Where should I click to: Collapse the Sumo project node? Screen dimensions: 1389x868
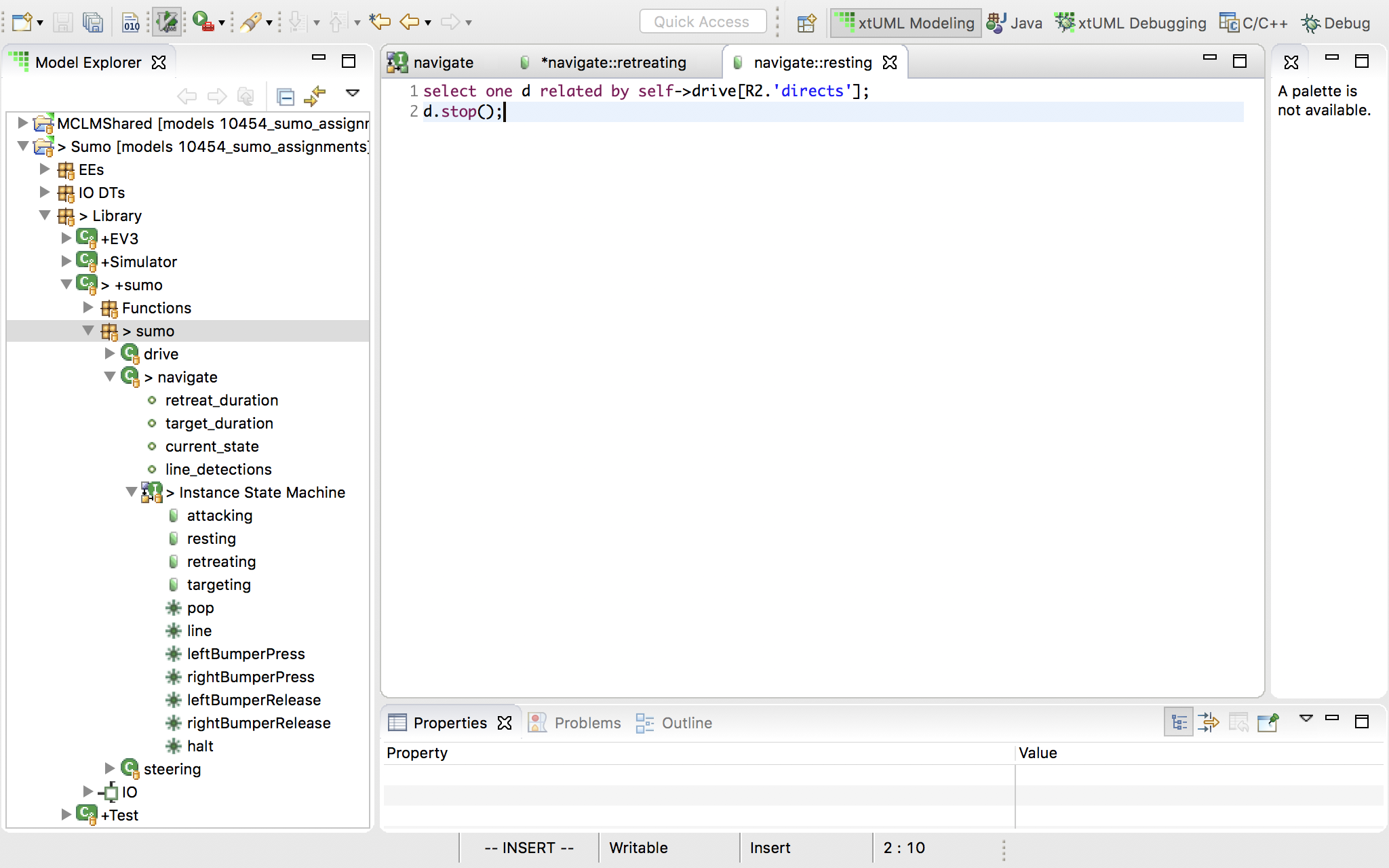22,146
